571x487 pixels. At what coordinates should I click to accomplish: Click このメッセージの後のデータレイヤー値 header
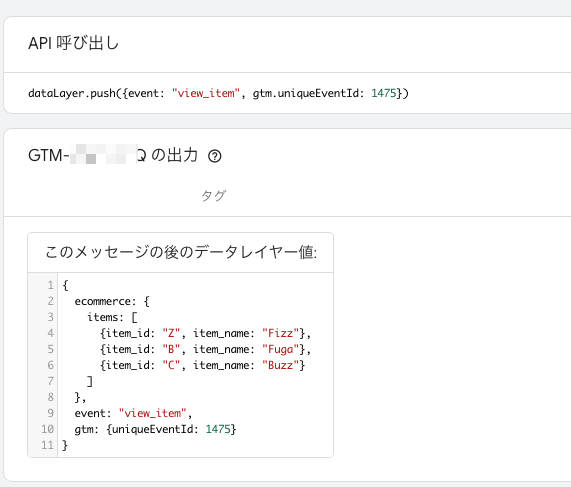coord(181,252)
